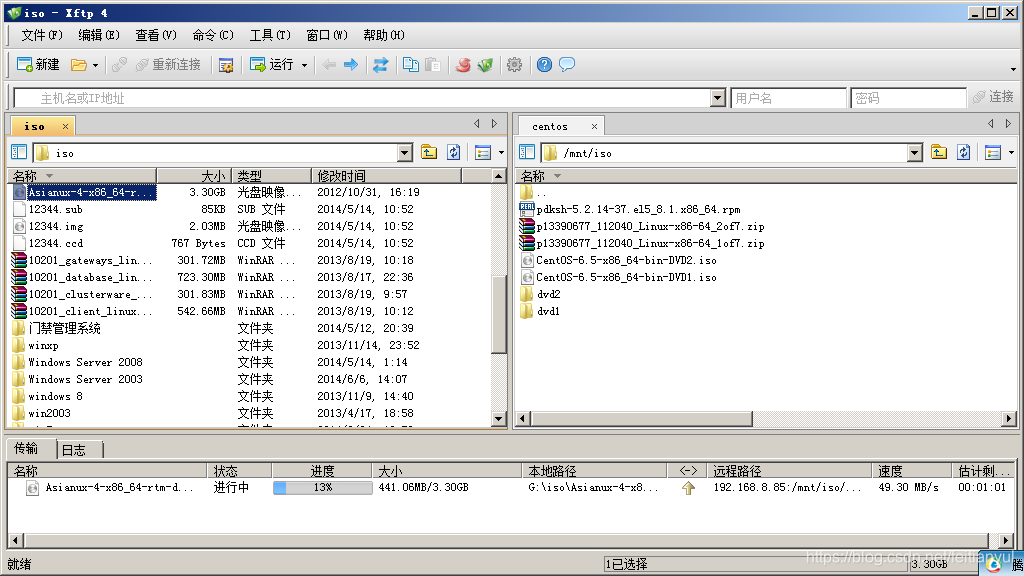Viewport: 1024px width, 576px height.
Task: Click the Reconnect (重新连接) button
Action: 168,65
